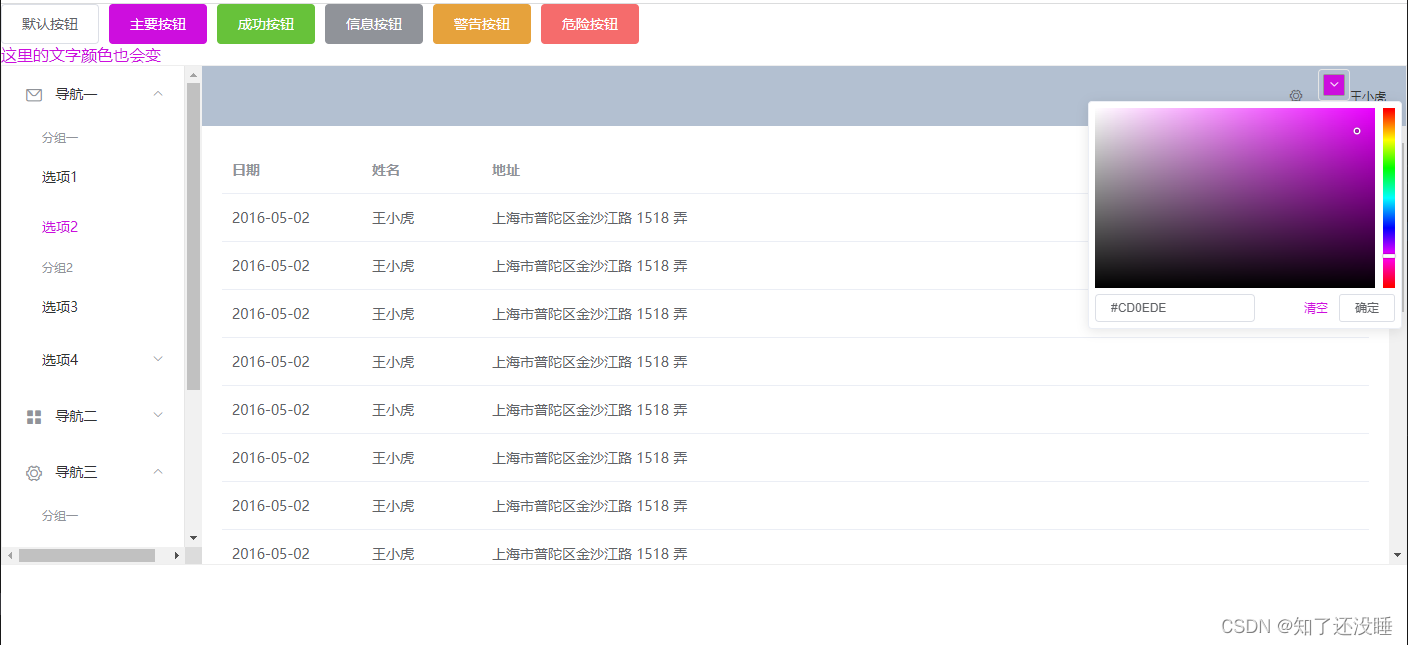Open the header settings gear icon
The width and height of the screenshot is (1408, 645).
[x=1296, y=96]
